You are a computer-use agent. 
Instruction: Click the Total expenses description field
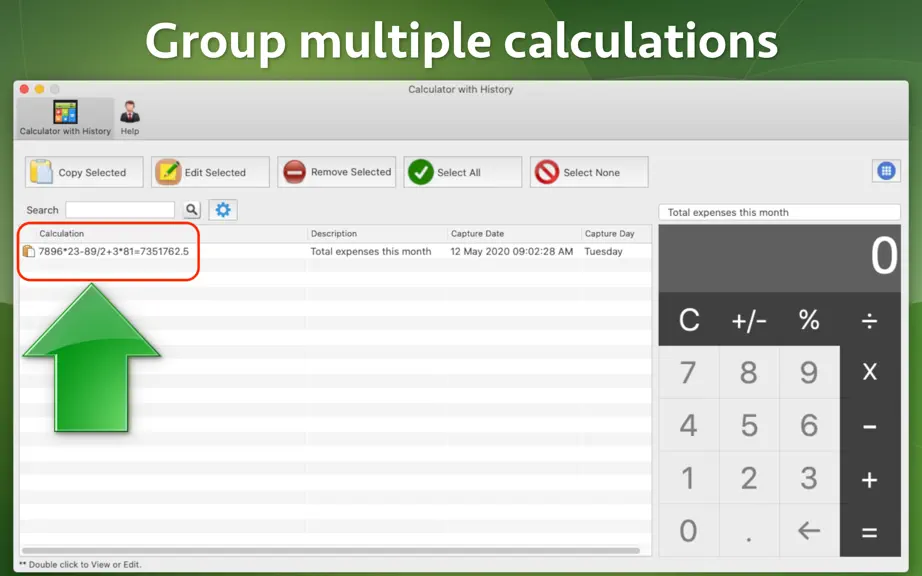point(779,212)
